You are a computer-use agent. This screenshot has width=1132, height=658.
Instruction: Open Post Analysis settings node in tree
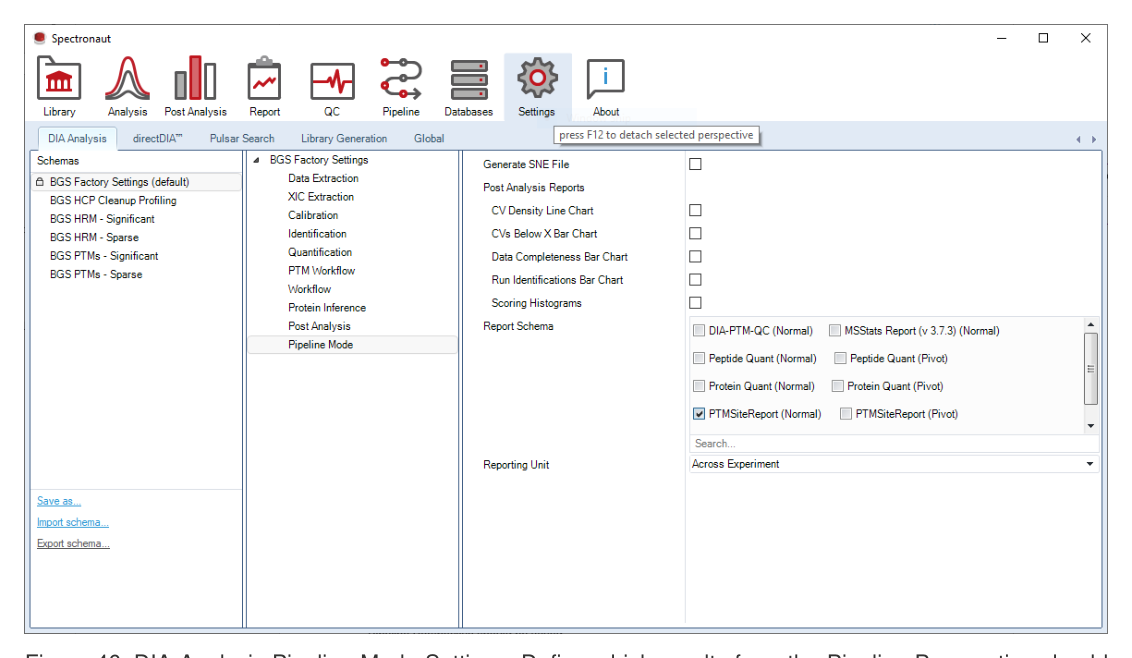pyautogui.click(x=319, y=326)
